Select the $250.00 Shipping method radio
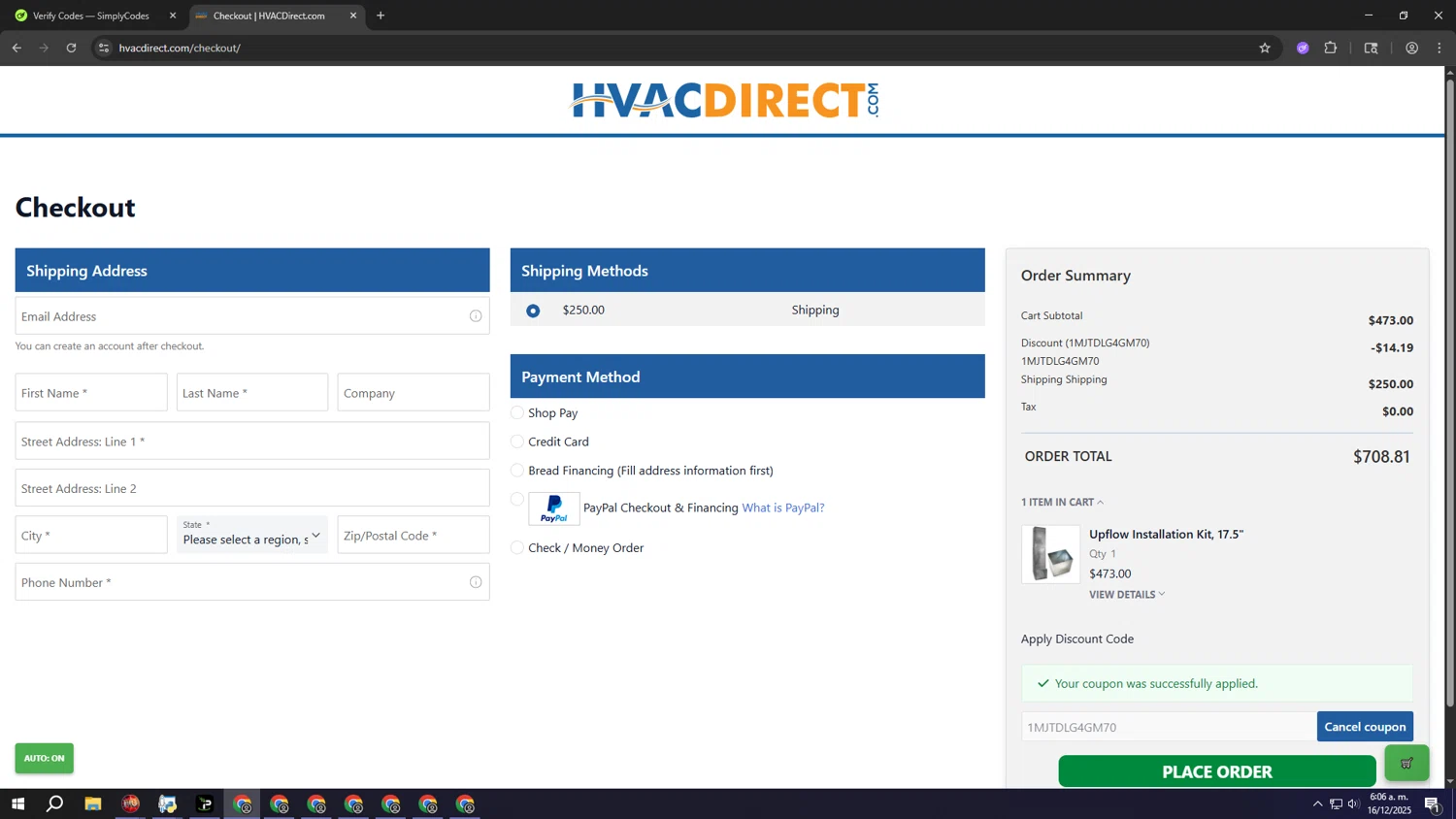 pyautogui.click(x=533, y=311)
